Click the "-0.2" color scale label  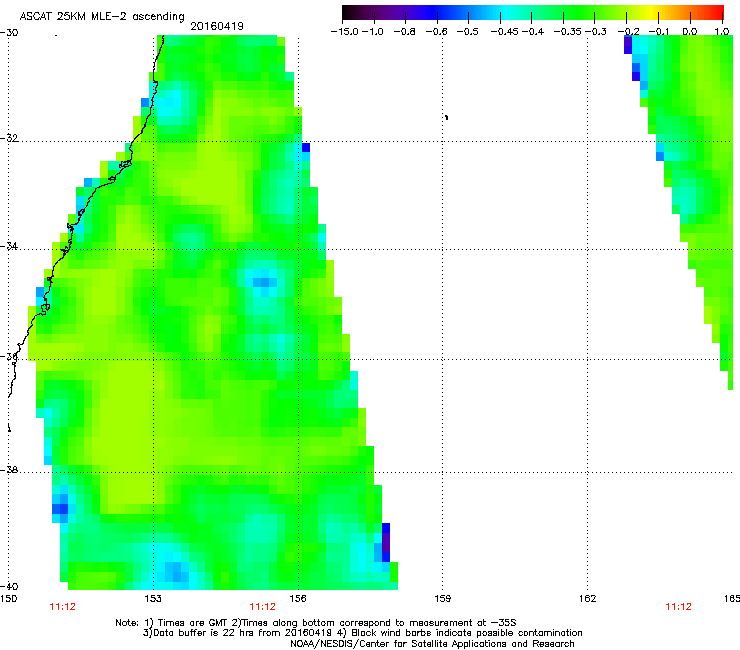click(629, 32)
